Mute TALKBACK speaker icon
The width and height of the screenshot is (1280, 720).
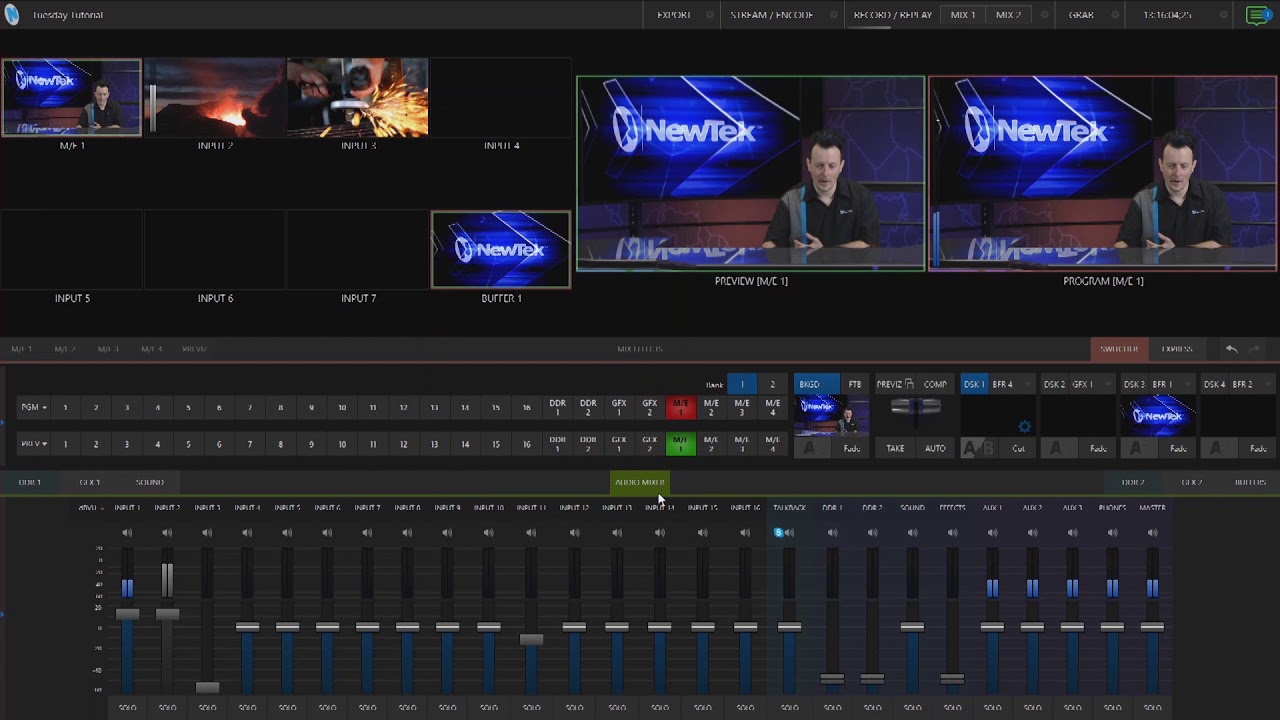point(789,533)
